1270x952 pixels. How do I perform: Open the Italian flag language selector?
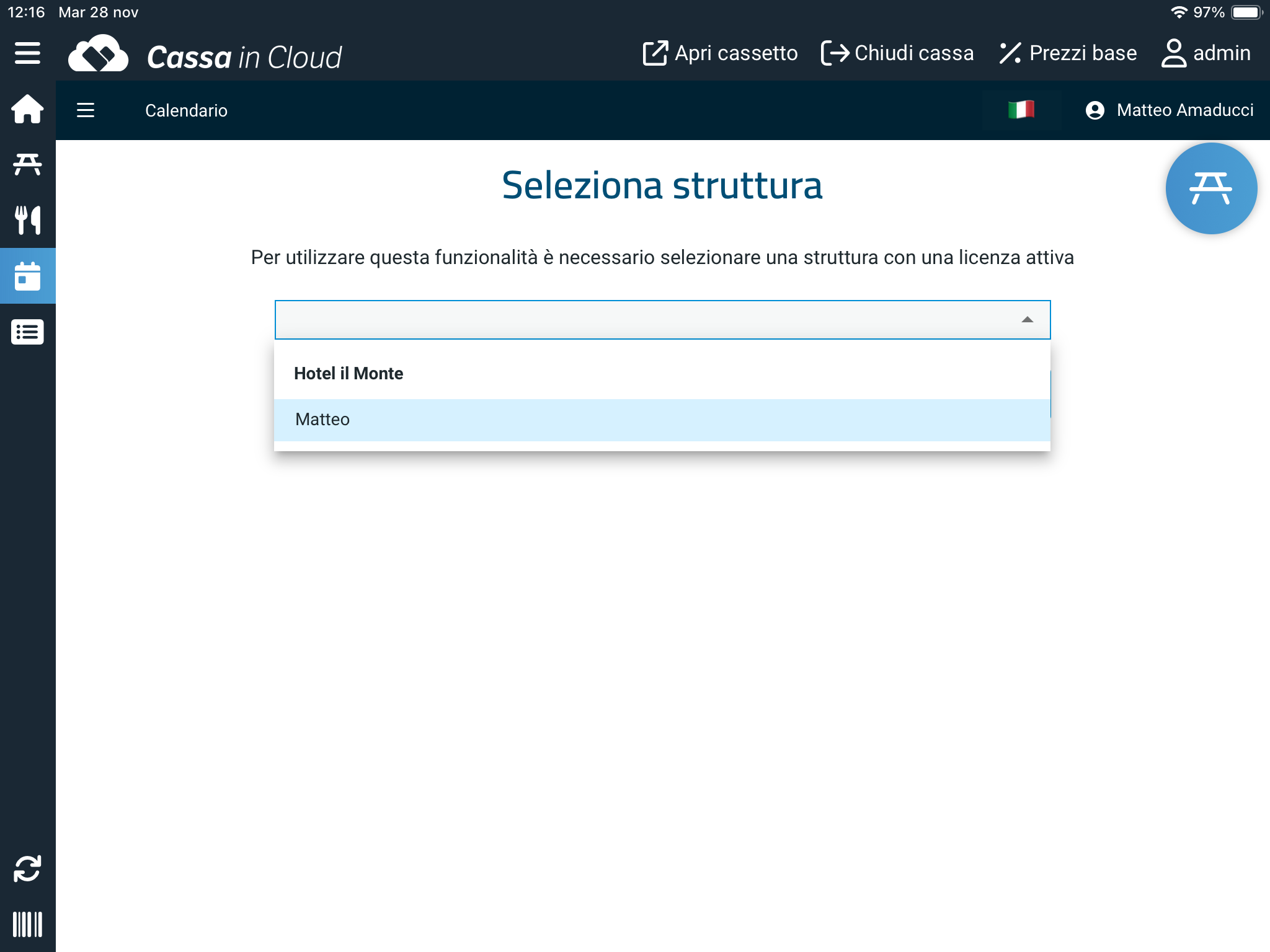(x=1021, y=110)
